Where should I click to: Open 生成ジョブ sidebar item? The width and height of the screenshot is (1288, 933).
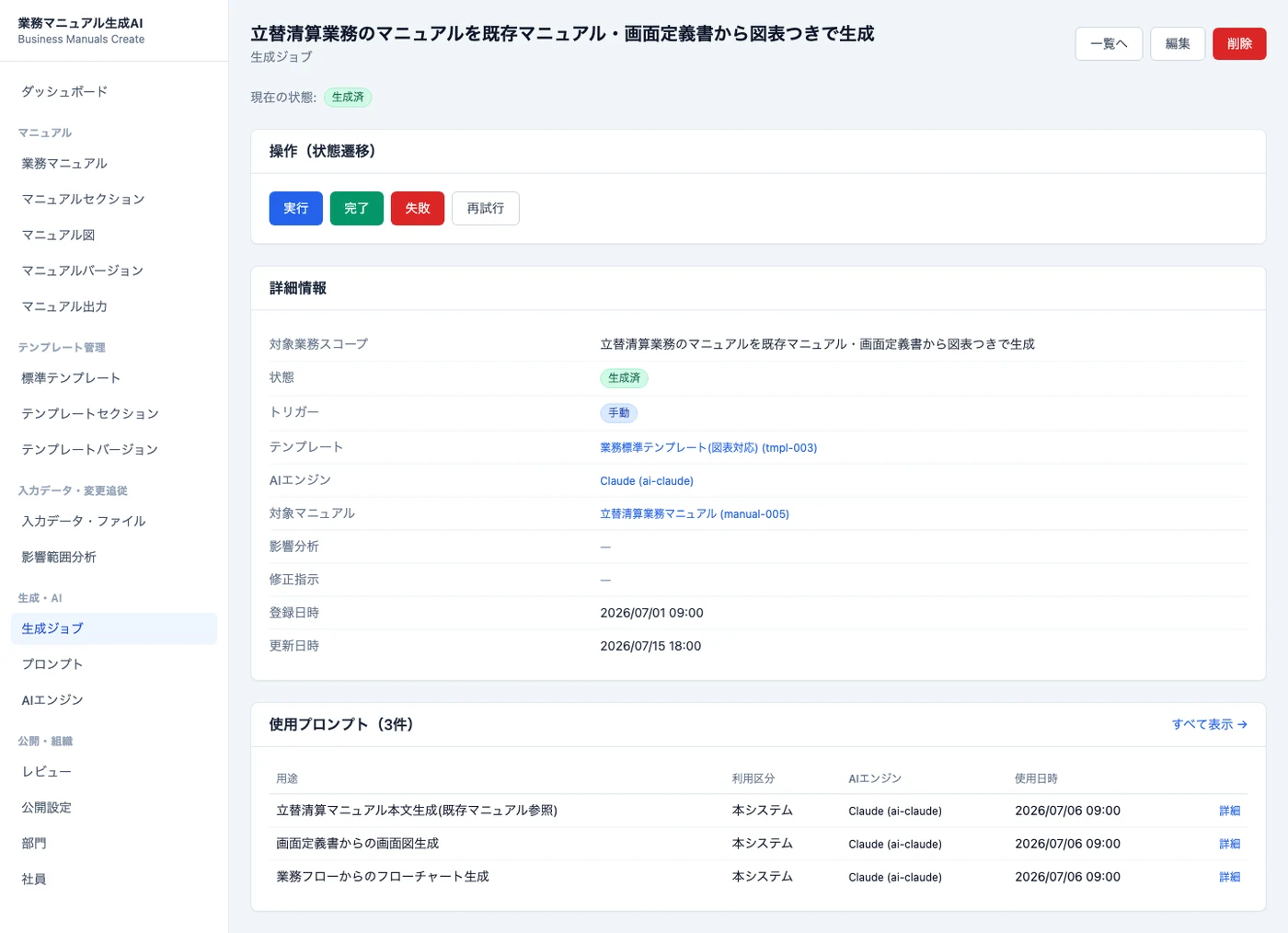click(x=114, y=628)
